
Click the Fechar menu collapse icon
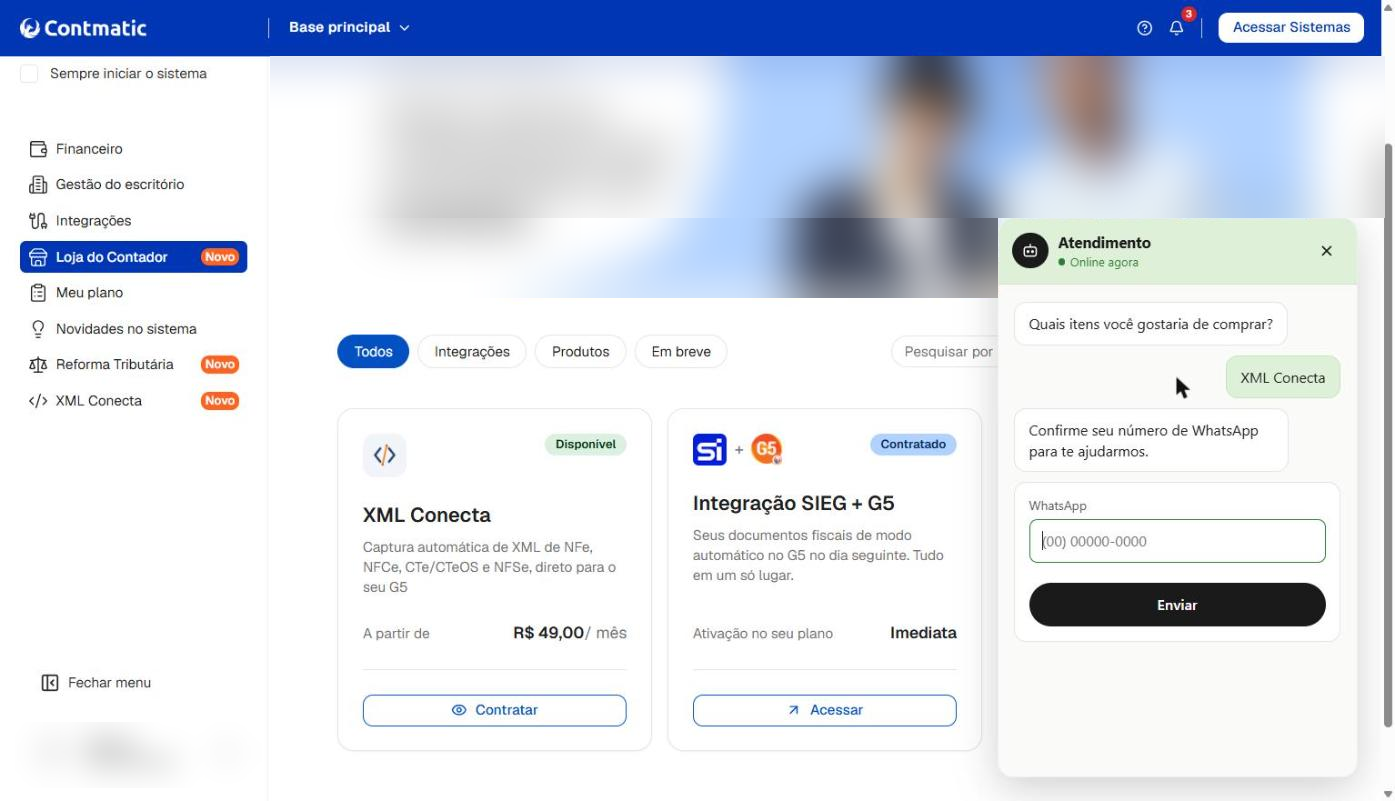(50, 683)
